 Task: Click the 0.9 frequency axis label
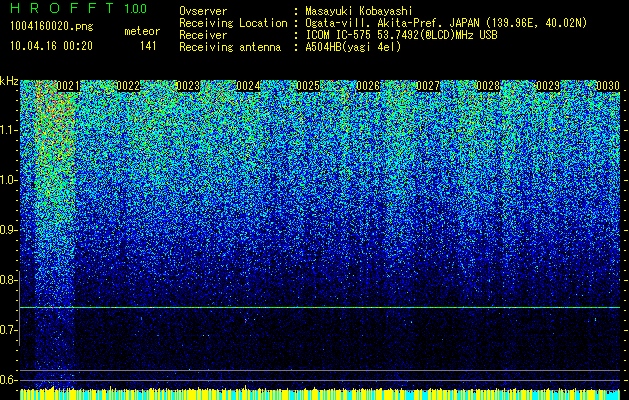click(8, 230)
